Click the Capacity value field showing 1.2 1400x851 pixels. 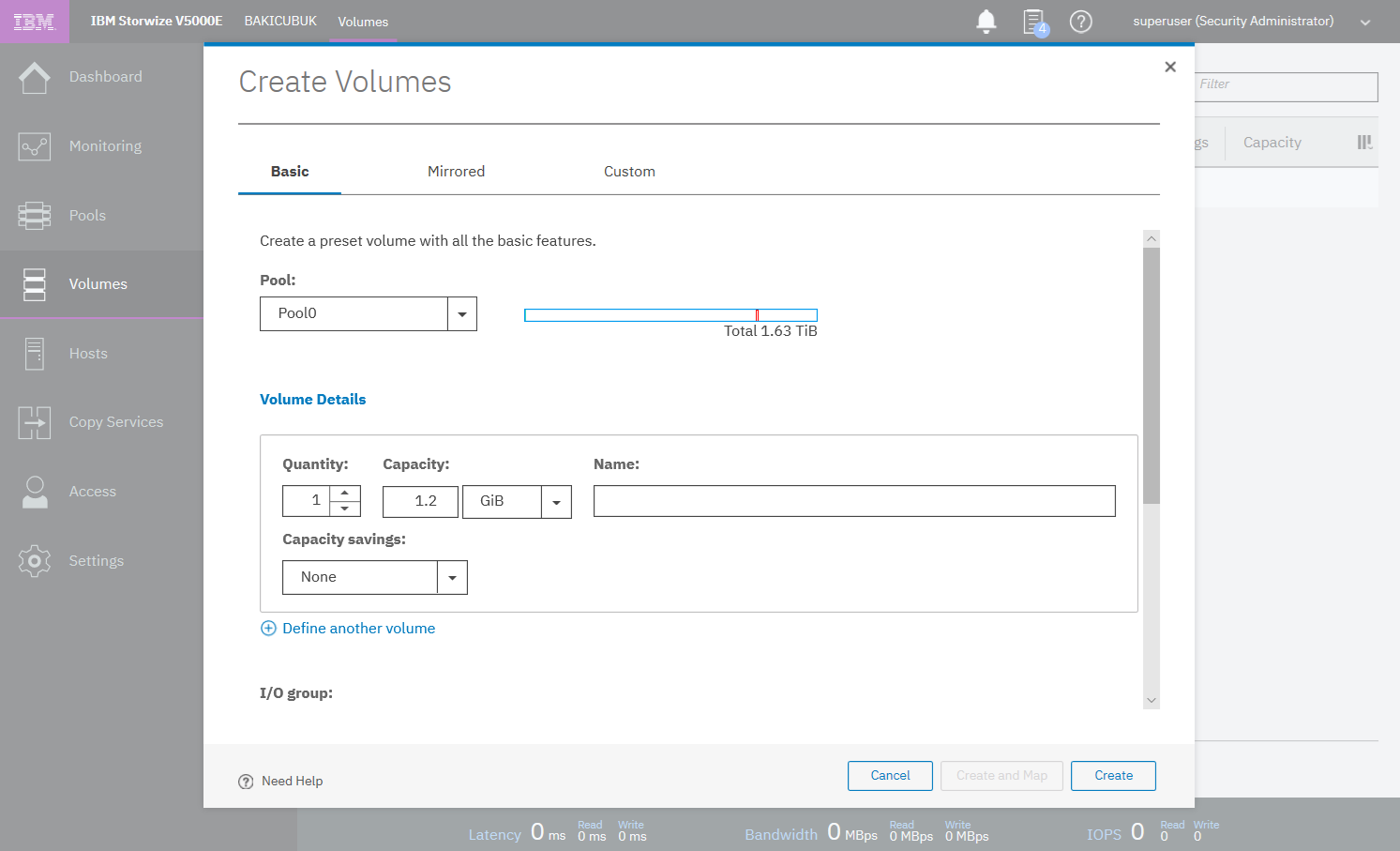click(421, 502)
